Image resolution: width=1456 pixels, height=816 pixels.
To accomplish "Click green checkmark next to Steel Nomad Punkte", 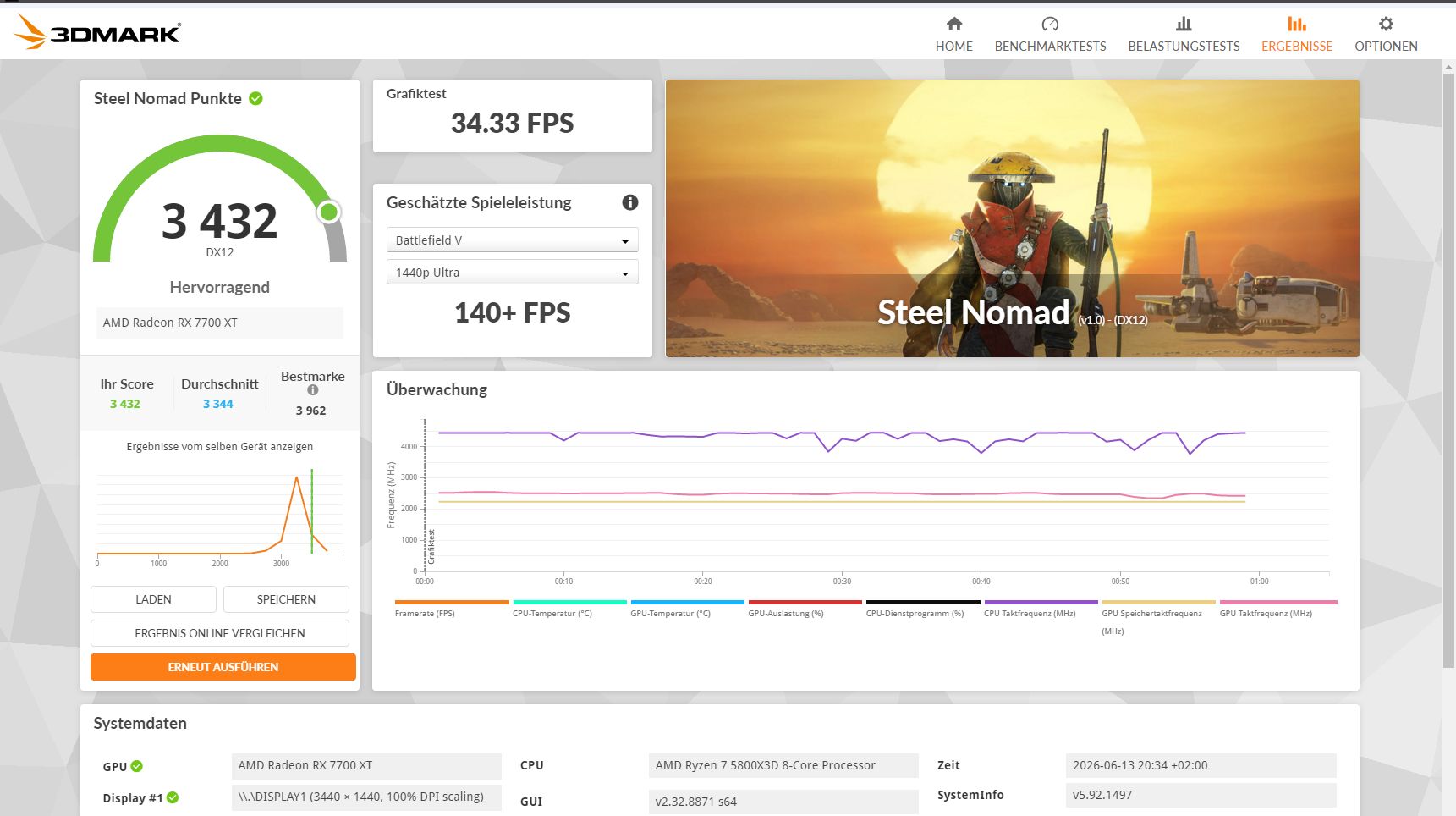I will pyautogui.click(x=255, y=98).
